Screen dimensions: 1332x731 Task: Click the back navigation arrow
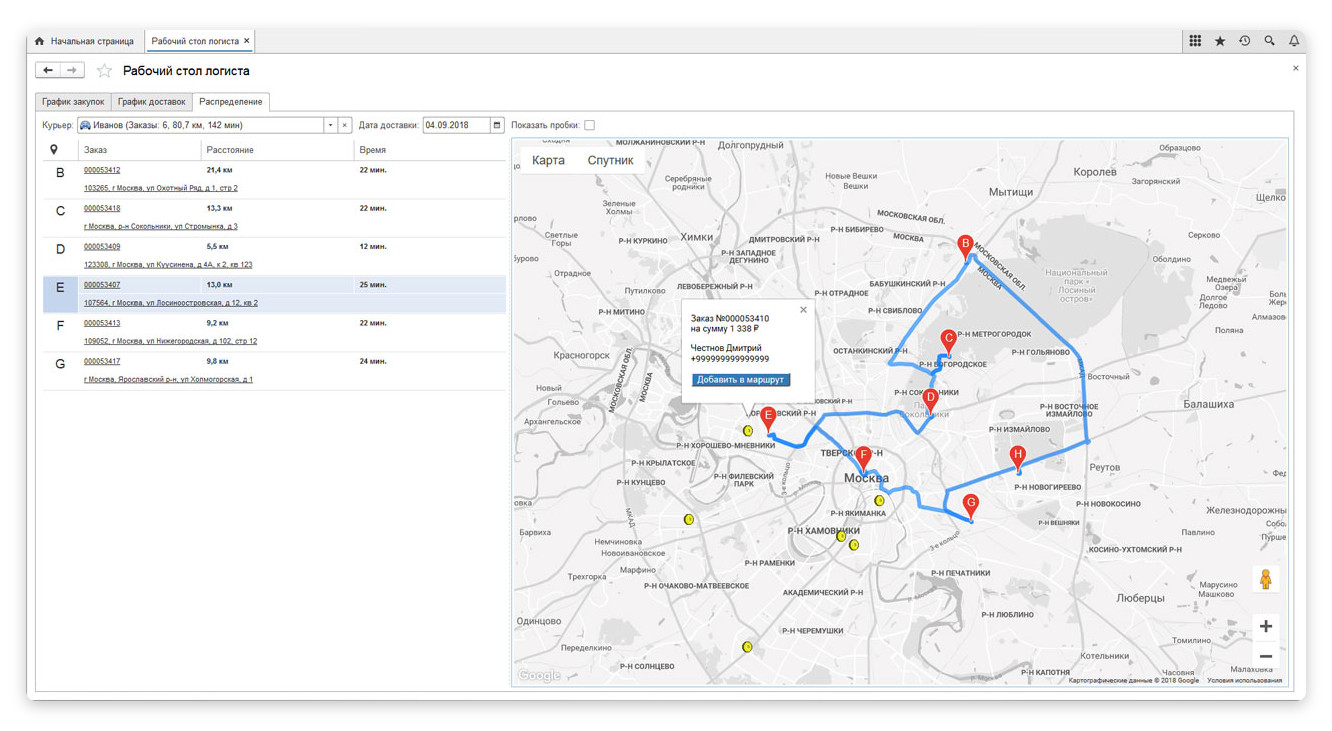tap(47, 70)
